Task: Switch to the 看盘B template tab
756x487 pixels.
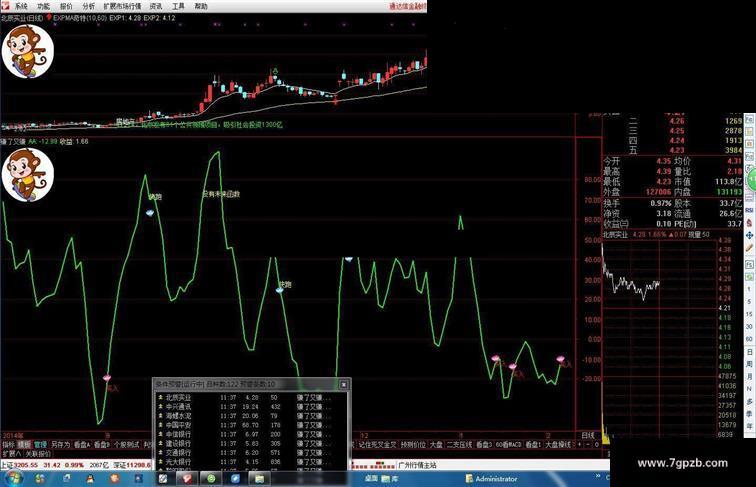Action: click(102, 445)
